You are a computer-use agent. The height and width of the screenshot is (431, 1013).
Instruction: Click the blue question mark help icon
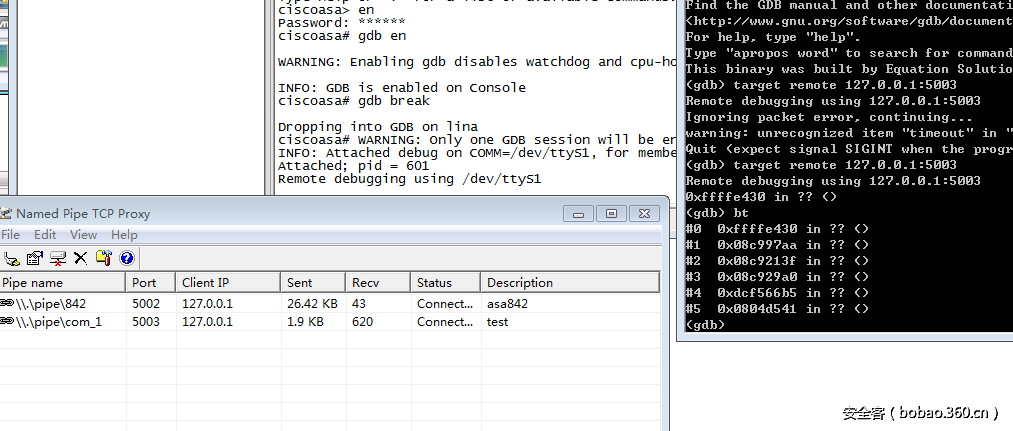pos(127,258)
